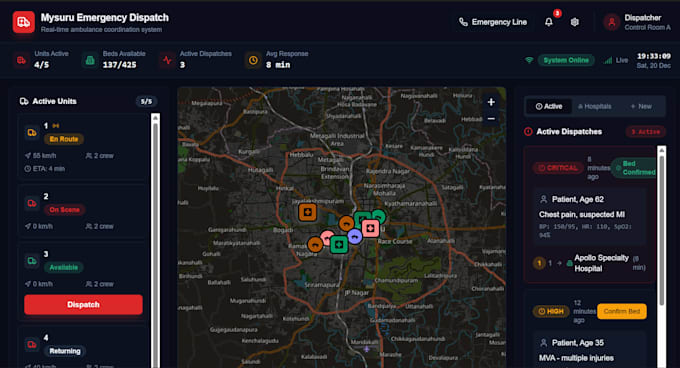Select the pink ambulance circle marker

[x=327, y=238]
